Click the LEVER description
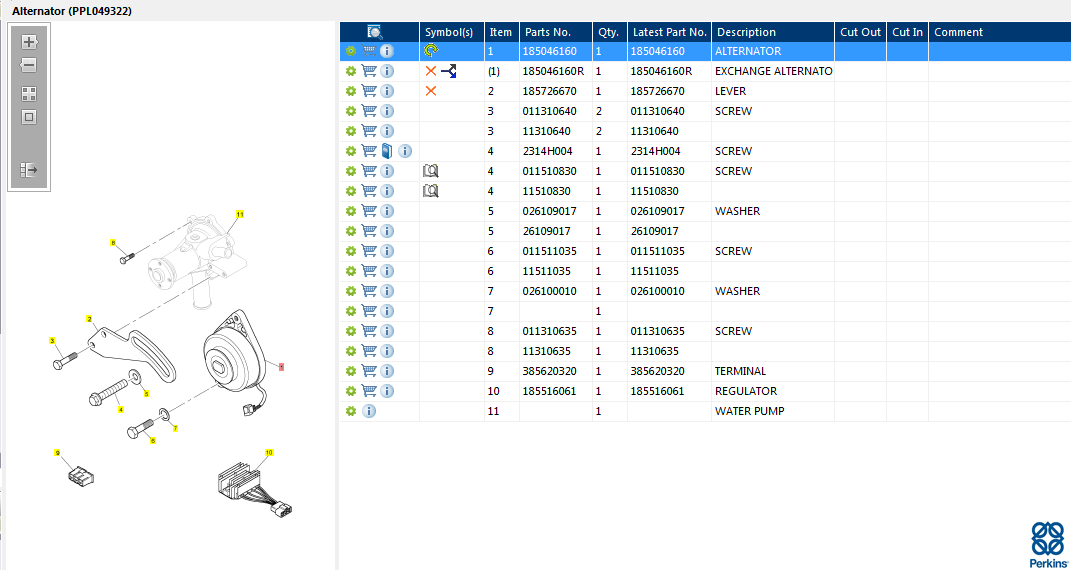Viewport: 1071px width, 570px height. tap(730, 91)
